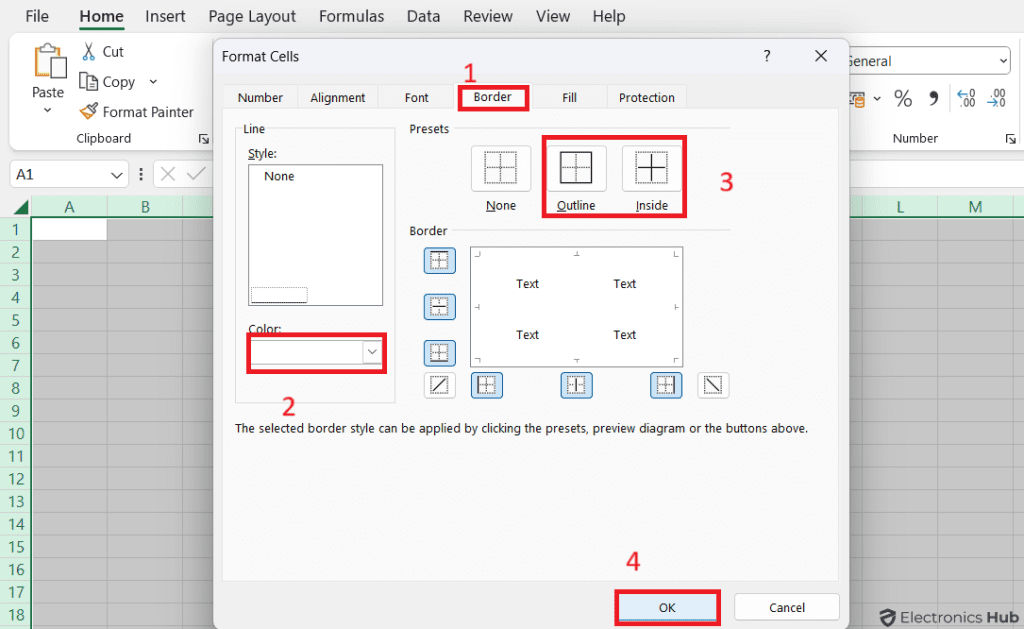Switch to the Protection tab
1024x629 pixels.
(646, 97)
